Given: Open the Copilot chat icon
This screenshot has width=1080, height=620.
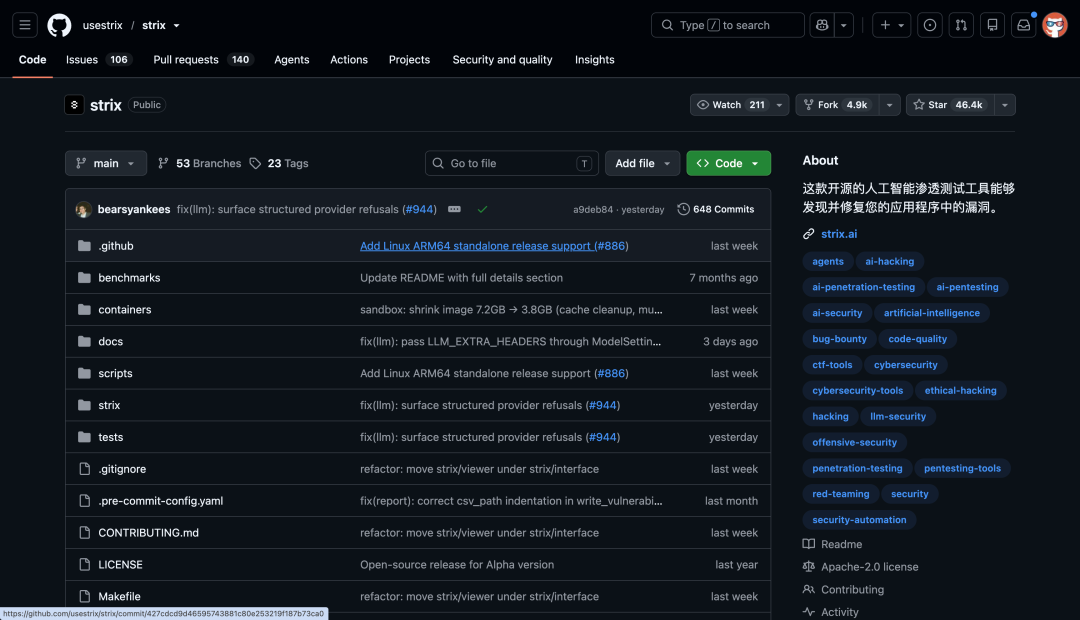Looking at the screenshot, I should point(822,25).
